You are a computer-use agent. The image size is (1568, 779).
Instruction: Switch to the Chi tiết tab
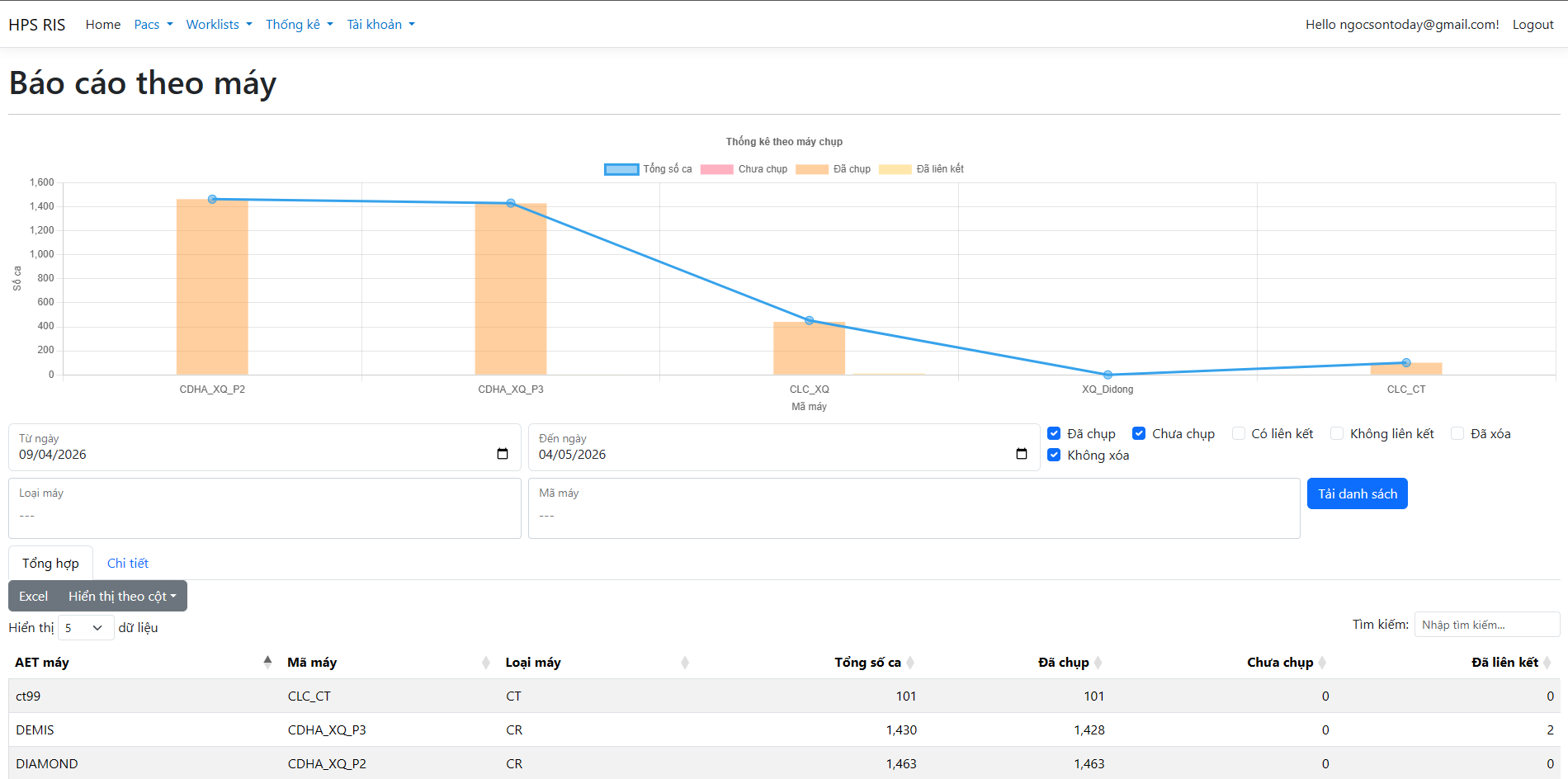point(128,563)
